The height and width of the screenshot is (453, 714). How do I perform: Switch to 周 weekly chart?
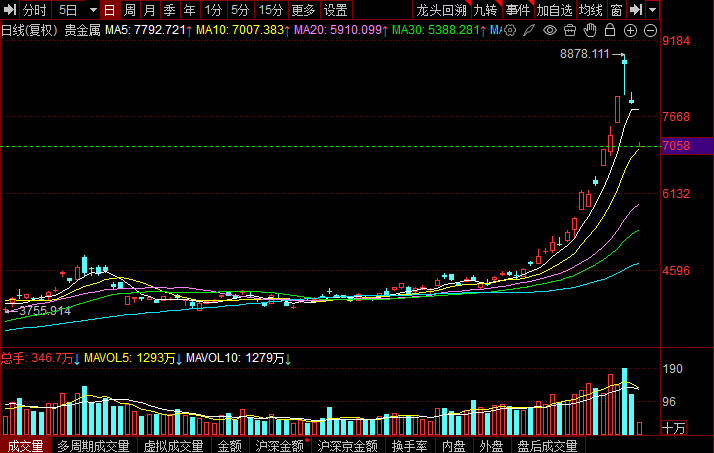click(130, 10)
